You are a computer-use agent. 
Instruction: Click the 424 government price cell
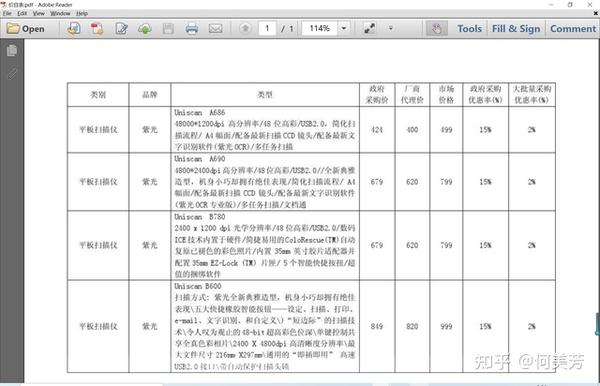click(377, 130)
